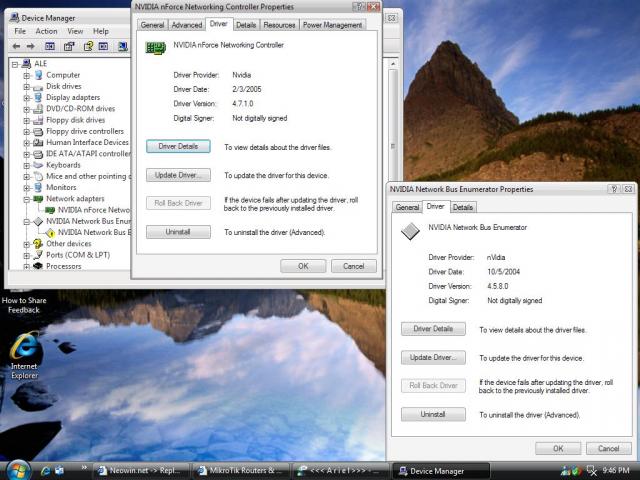
Task: Click Uninstall in nForce Controller Properties
Action: pyautogui.click(x=178, y=232)
